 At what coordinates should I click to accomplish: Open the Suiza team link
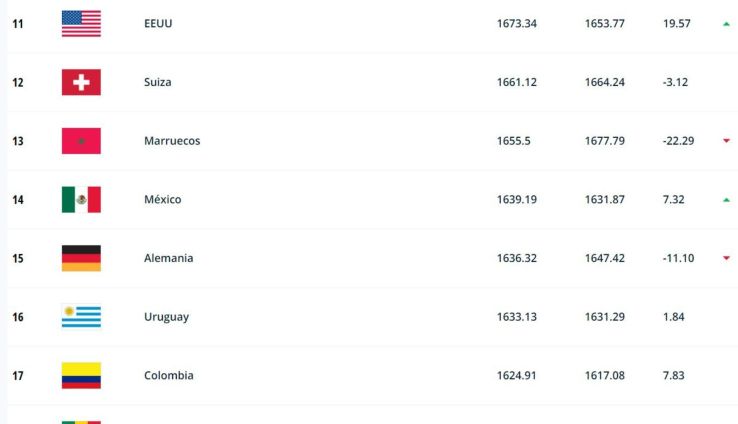coord(157,82)
